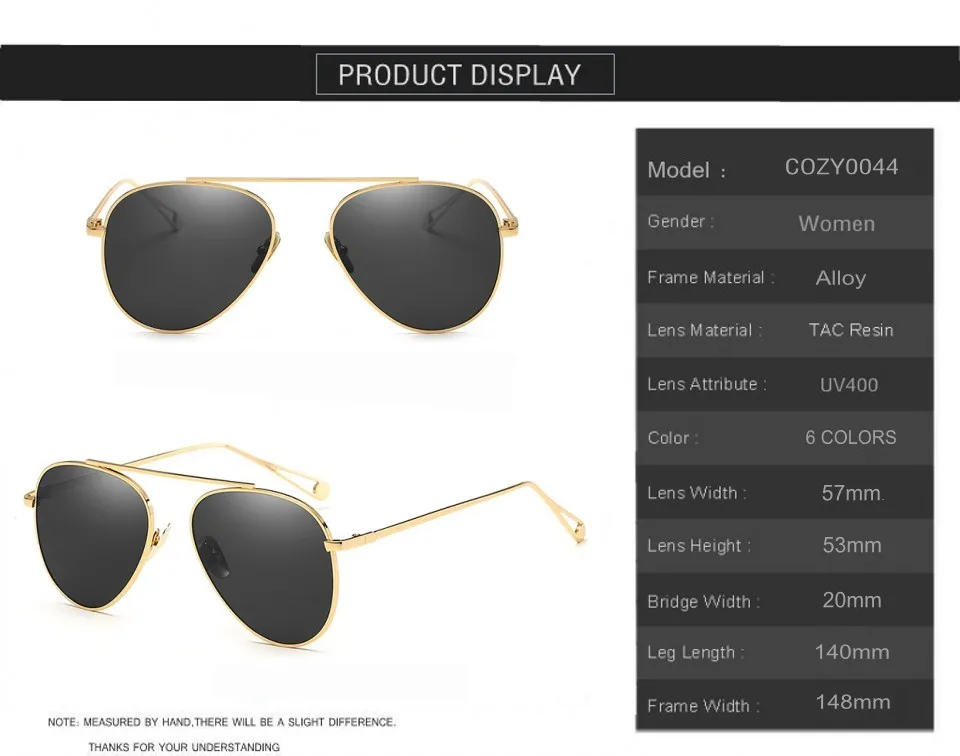The image size is (960, 756).
Task: Click the Gender row labeled Women
Action: point(784,222)
